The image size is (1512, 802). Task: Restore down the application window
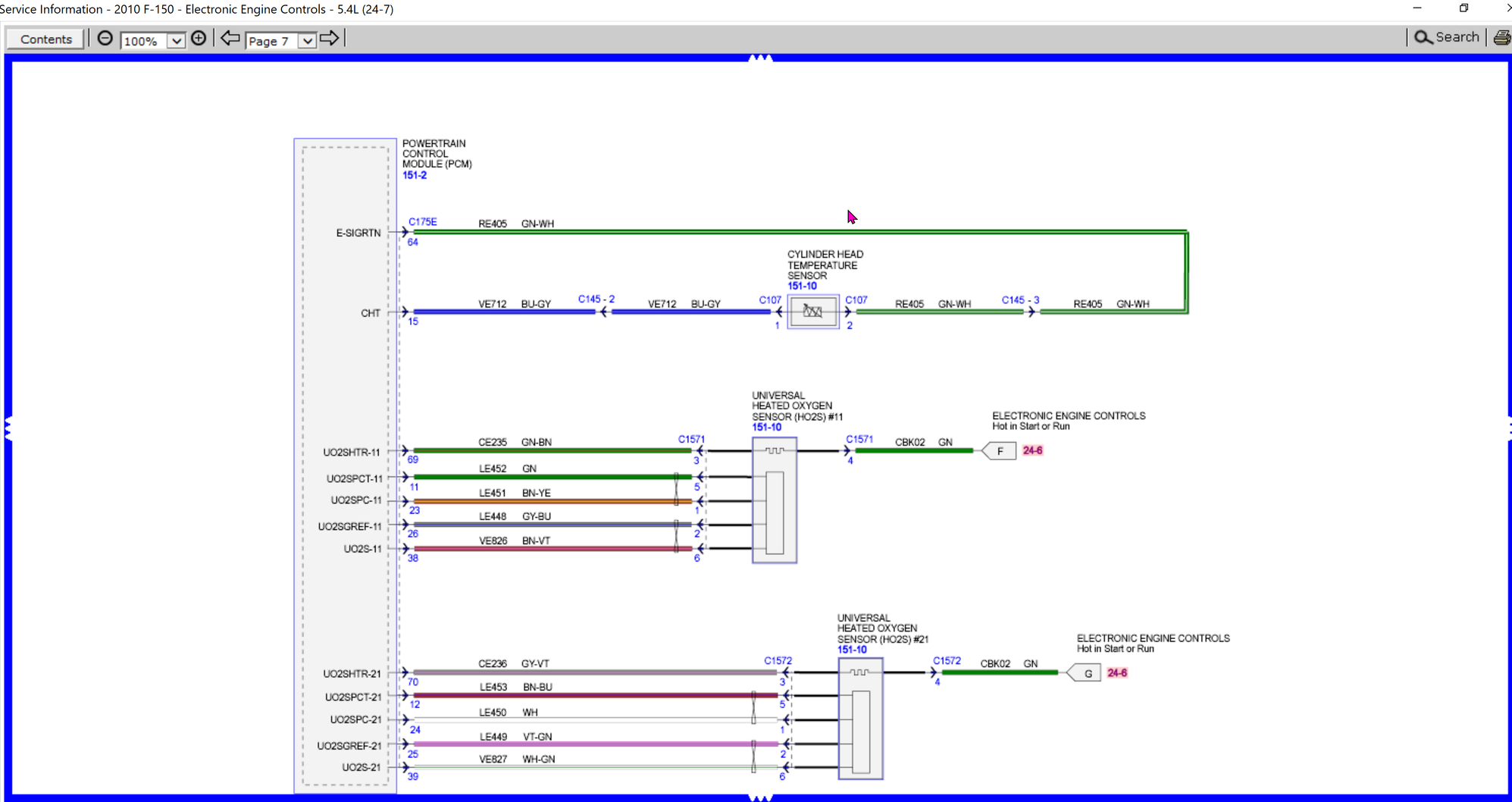tap(1463, 8)
